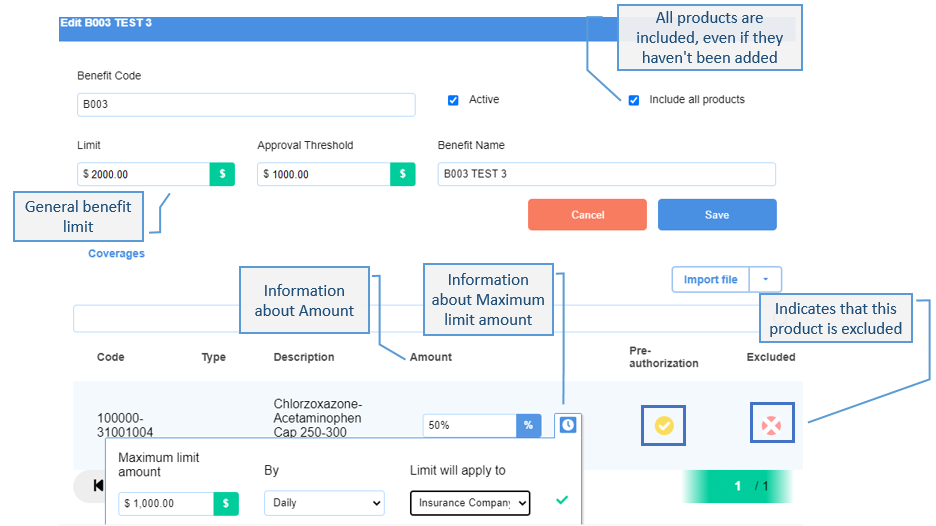
Task: Open the clock maximum limit icon
Action: [x=568, y=425]
